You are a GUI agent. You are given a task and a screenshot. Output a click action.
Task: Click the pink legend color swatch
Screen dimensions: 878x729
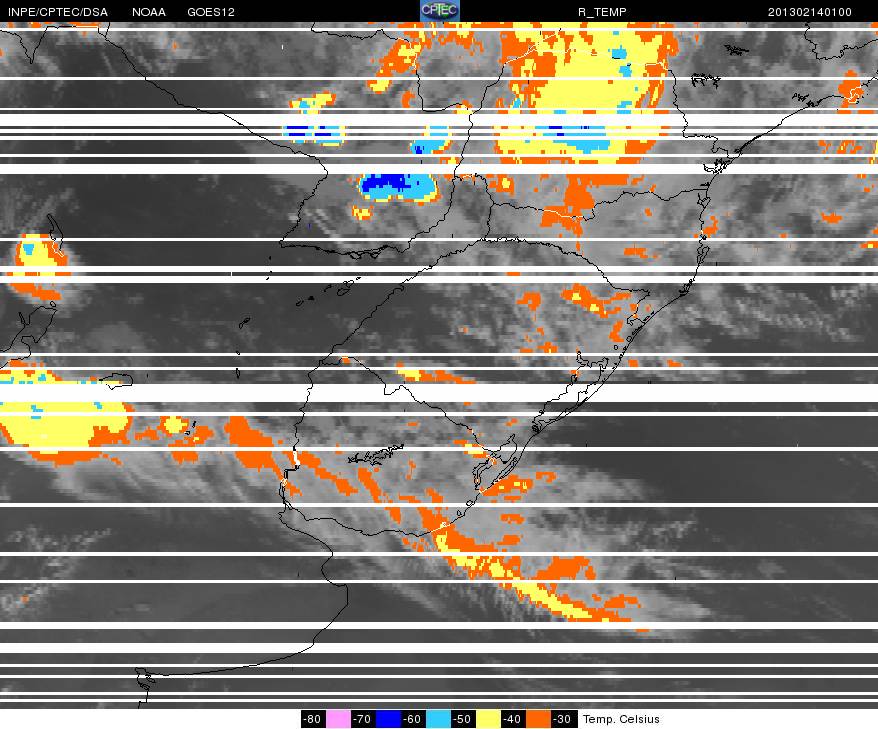[x=338, y=719]
